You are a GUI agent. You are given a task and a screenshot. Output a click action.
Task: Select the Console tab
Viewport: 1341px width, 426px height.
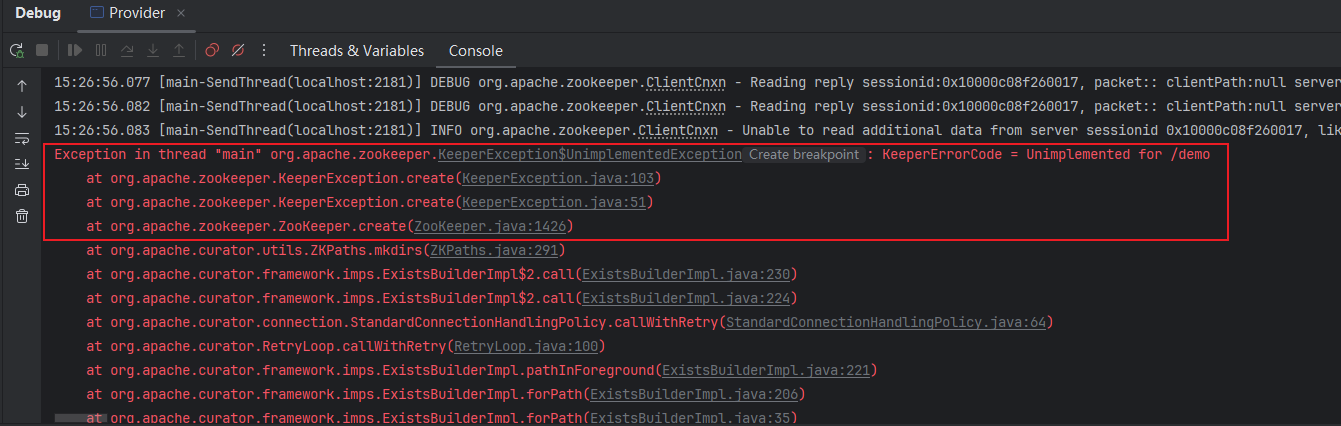coord(475,51)
